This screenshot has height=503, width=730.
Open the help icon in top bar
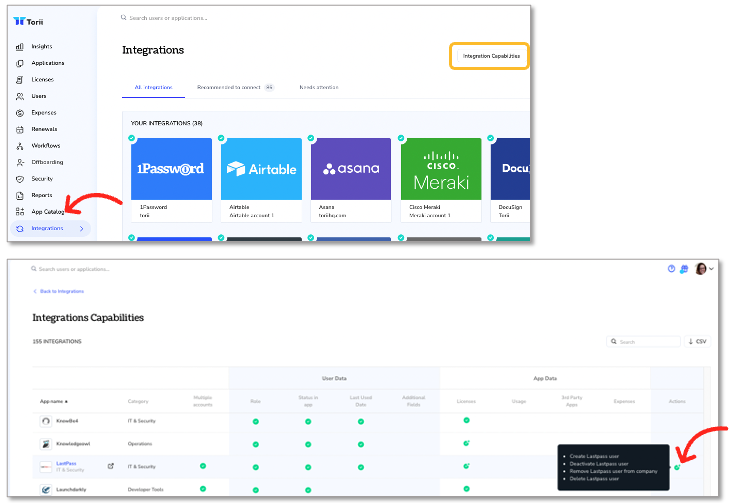pos(671,269)
